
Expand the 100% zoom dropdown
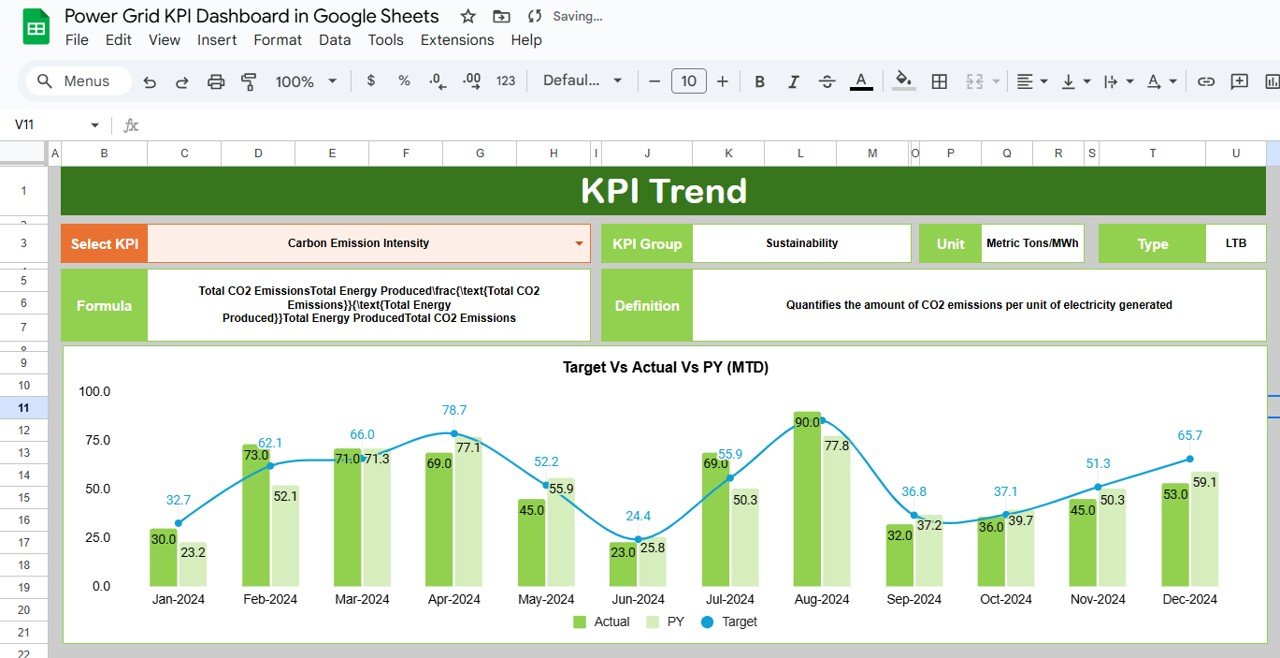coord(306,82)
